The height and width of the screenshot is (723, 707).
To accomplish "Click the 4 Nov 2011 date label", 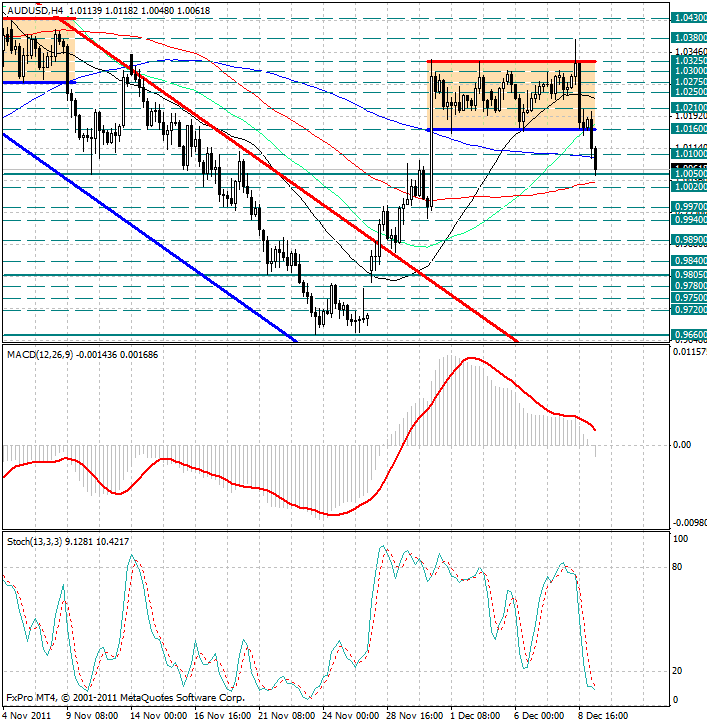I will click(27, 716).
